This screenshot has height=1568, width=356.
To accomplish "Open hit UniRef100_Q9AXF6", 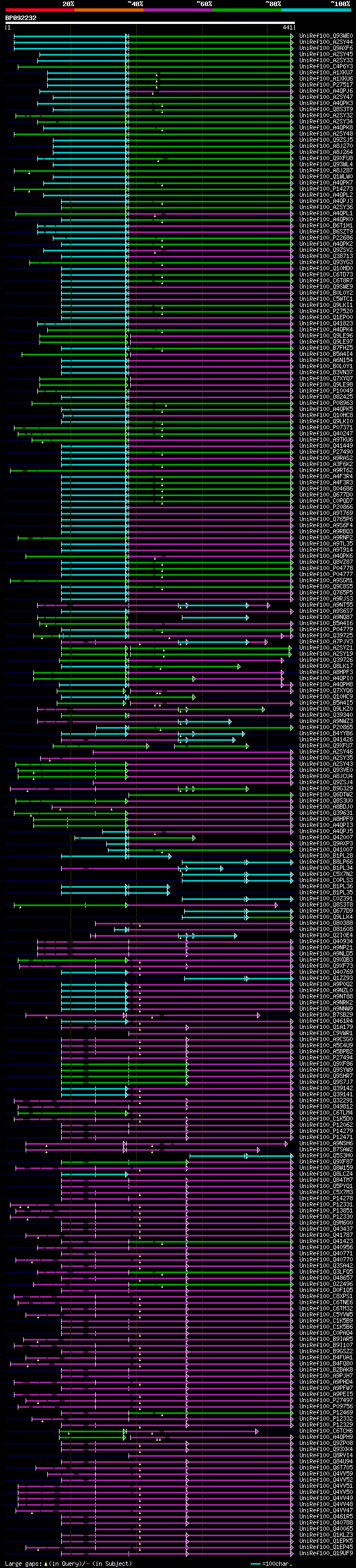I will click(325, 48).
